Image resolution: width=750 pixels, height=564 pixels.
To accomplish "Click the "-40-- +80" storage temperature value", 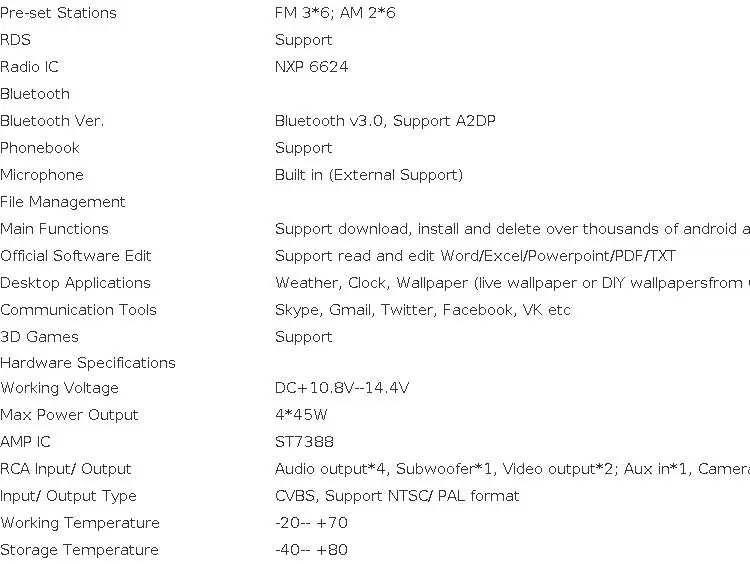I will pyautogui.click(x=311, y=550).
